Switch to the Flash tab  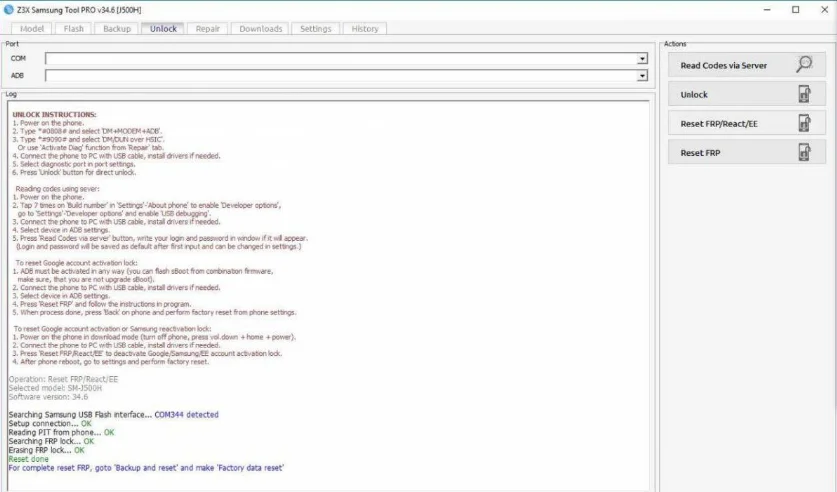pyautogui.click(x=74, y=29)
